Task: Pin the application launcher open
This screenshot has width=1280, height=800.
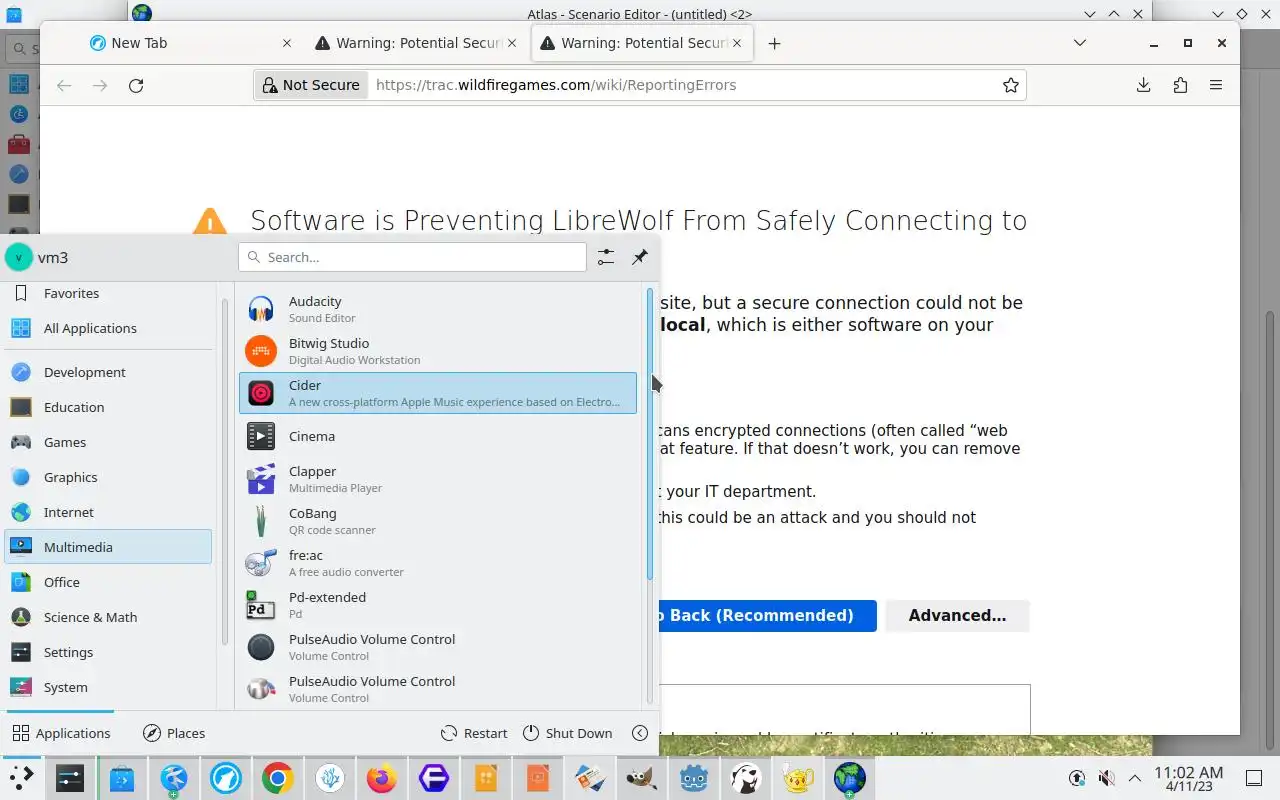Action: coord(640,257)
